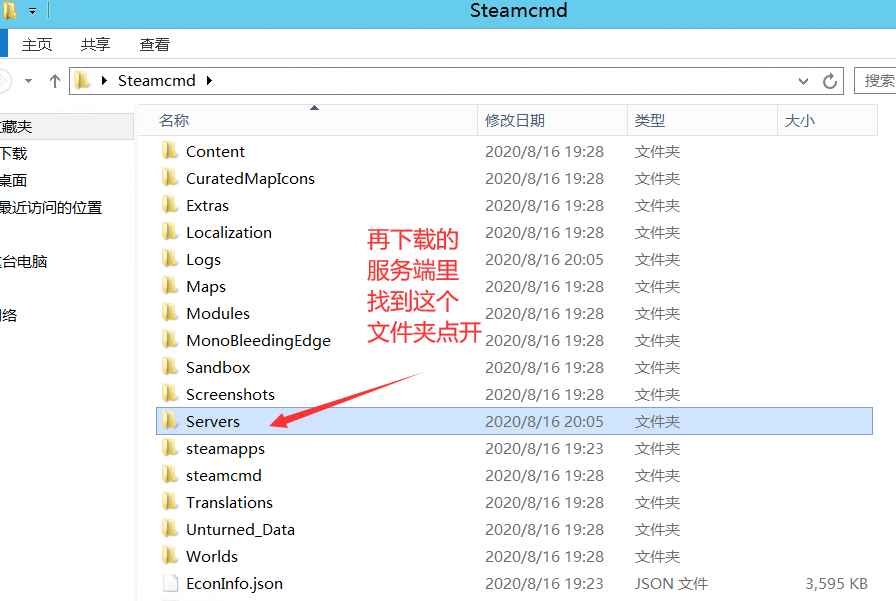896x601 pixels.
Task: Select the Maps folder icon
Action: 169,286
